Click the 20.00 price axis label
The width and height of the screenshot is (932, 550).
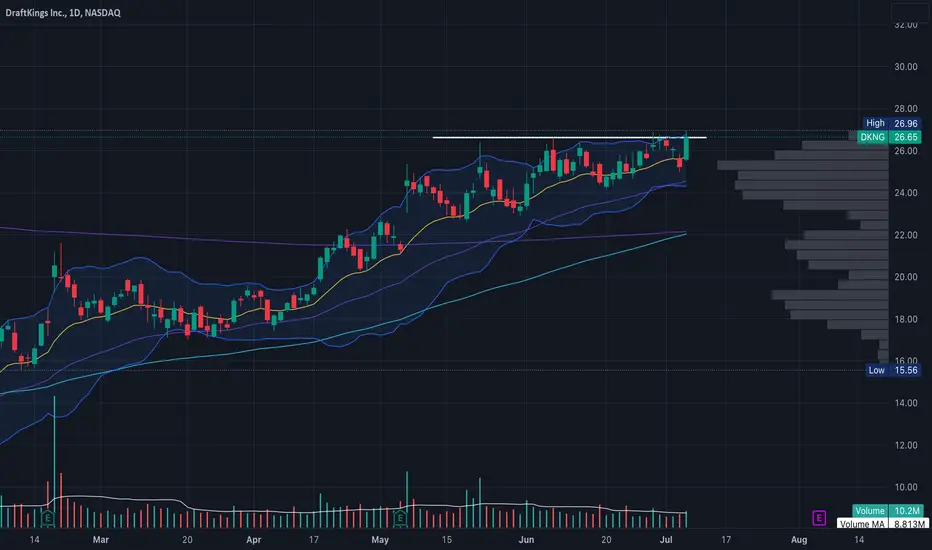click(906, 276)
